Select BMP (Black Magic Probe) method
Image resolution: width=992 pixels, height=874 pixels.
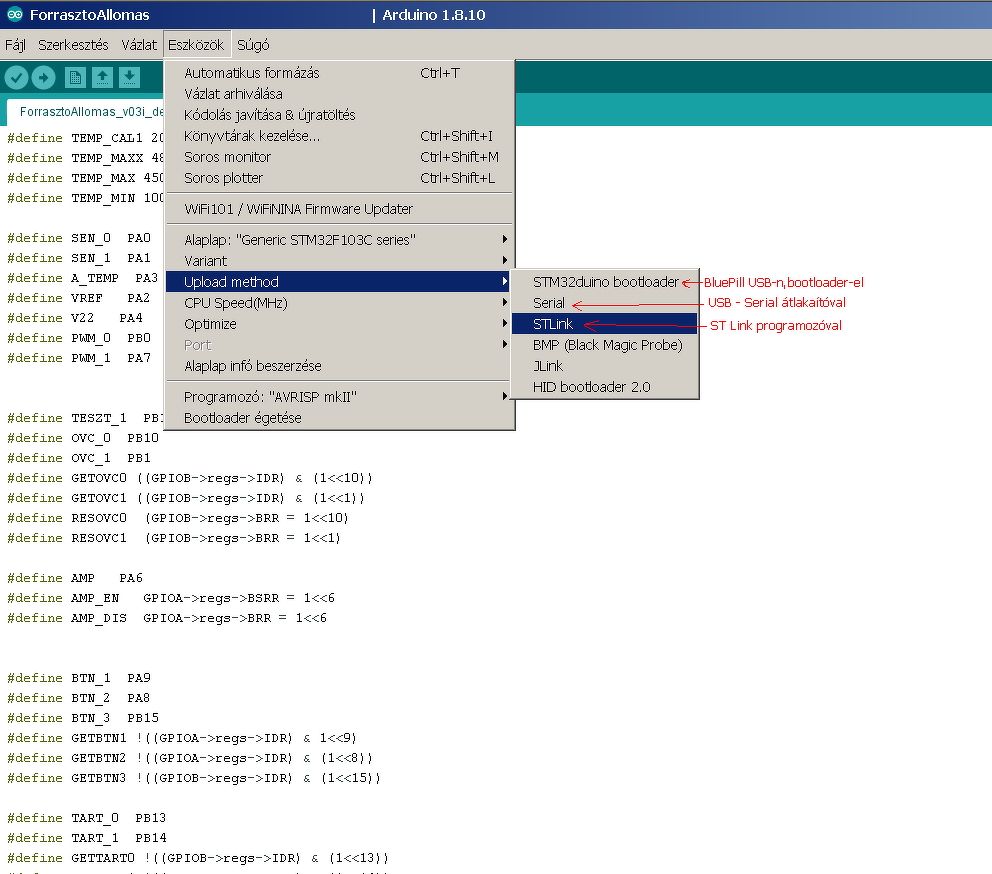(605, 344)
